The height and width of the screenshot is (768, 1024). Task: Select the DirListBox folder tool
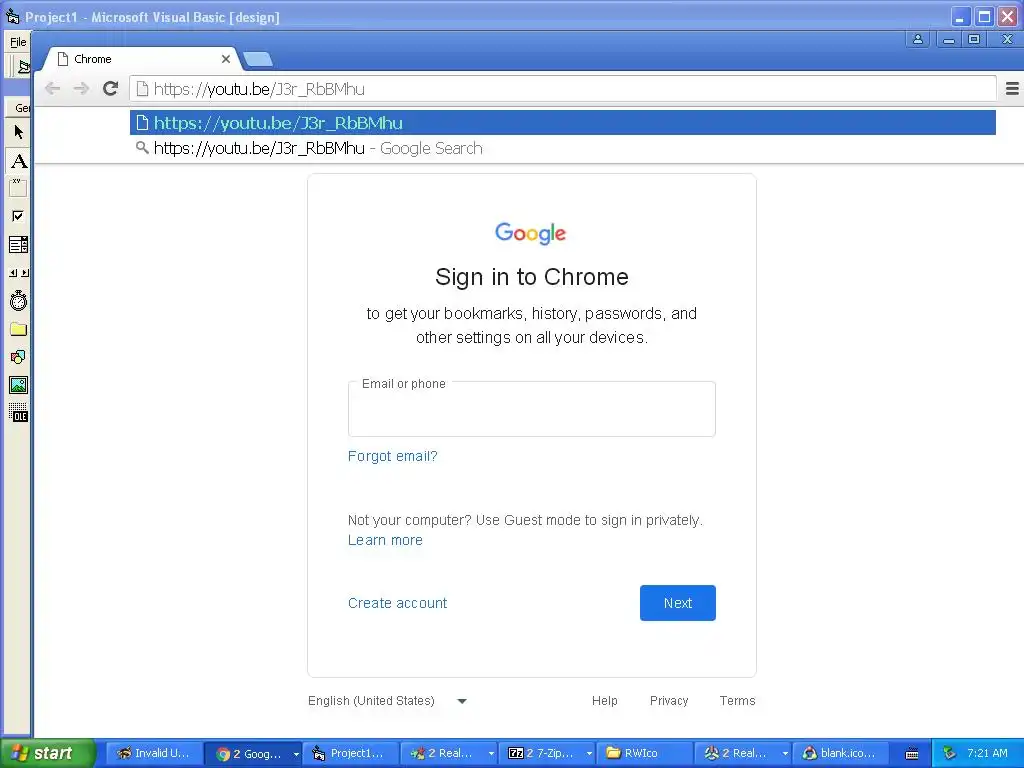18,328
